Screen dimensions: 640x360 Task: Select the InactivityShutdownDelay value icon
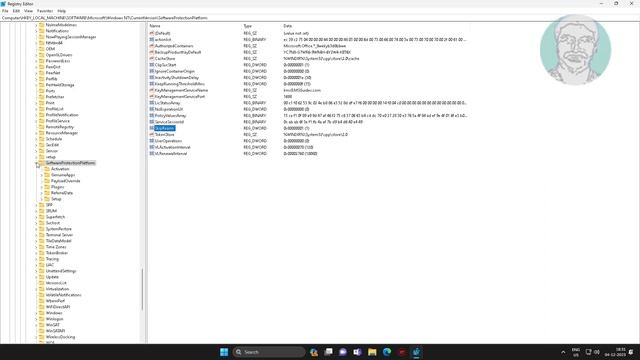tap(151, 78)
